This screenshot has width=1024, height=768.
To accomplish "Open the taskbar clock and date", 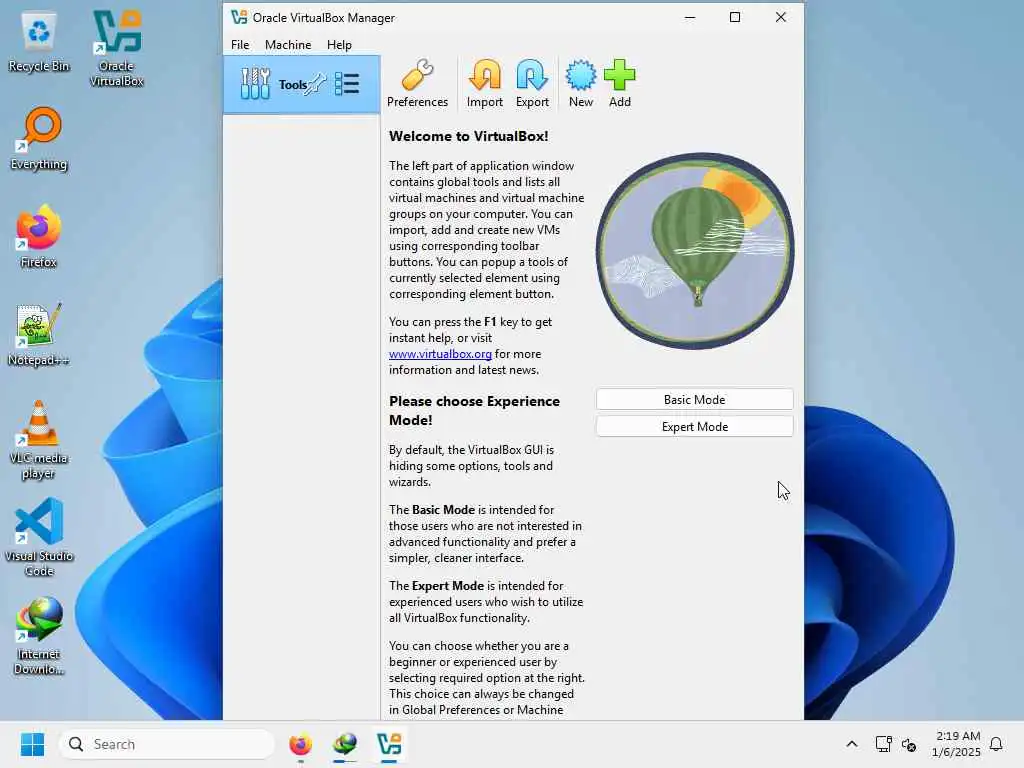I will click(x=956, y=744).
